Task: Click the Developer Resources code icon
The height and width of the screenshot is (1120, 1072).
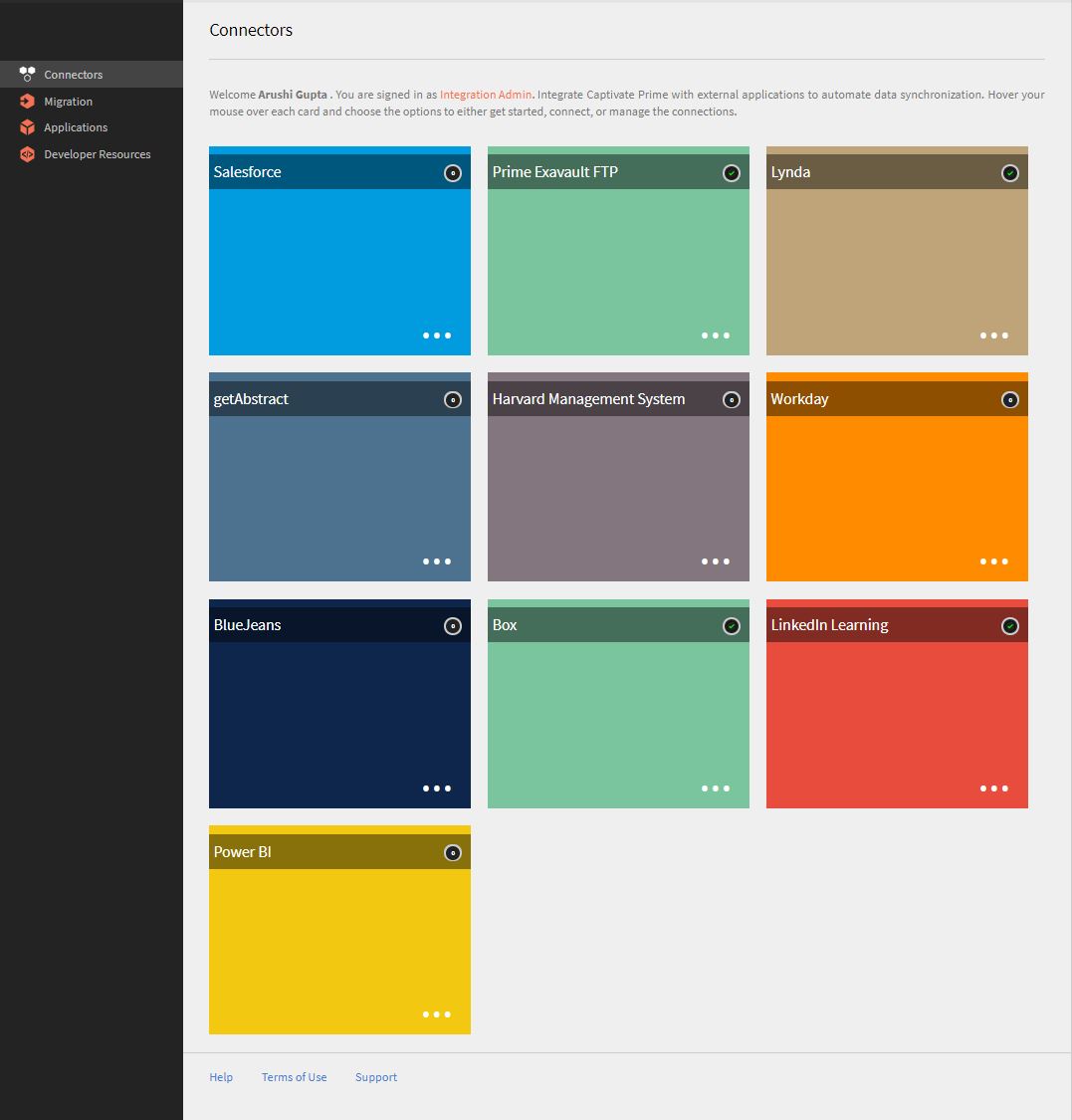Action: [27, 154]
